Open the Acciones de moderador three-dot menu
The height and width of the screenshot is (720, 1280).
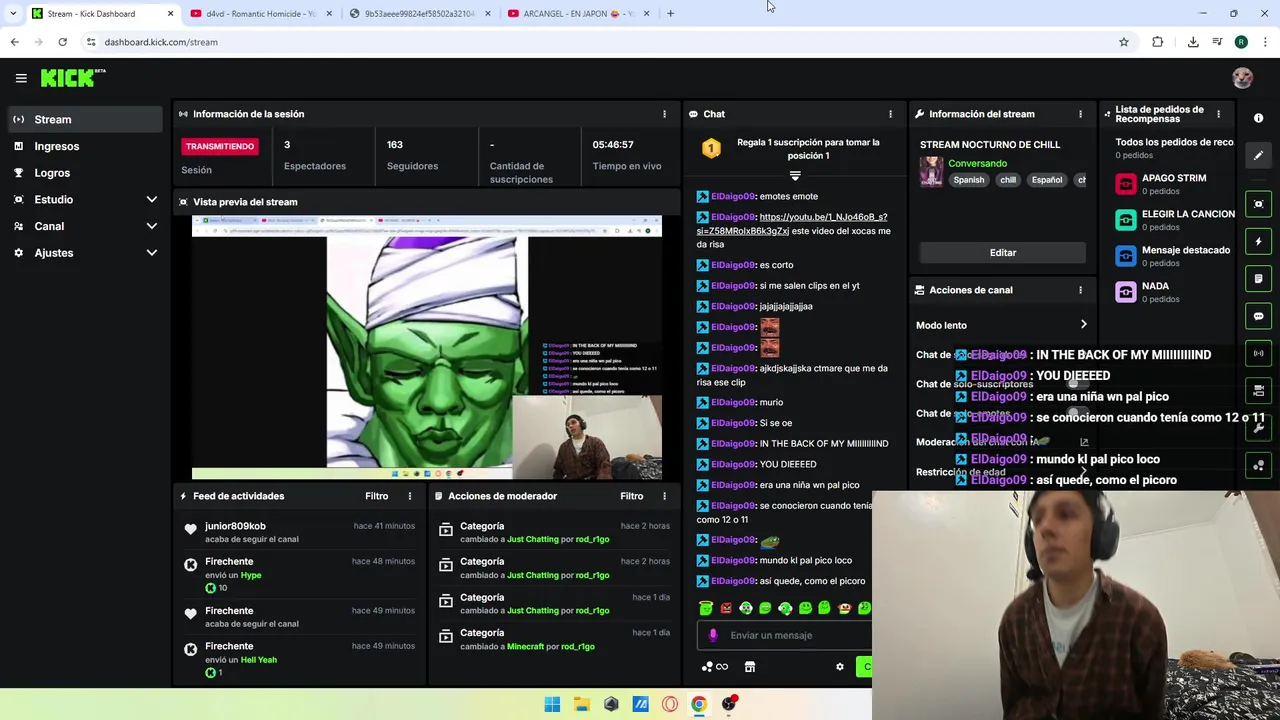tap(664, 496)
